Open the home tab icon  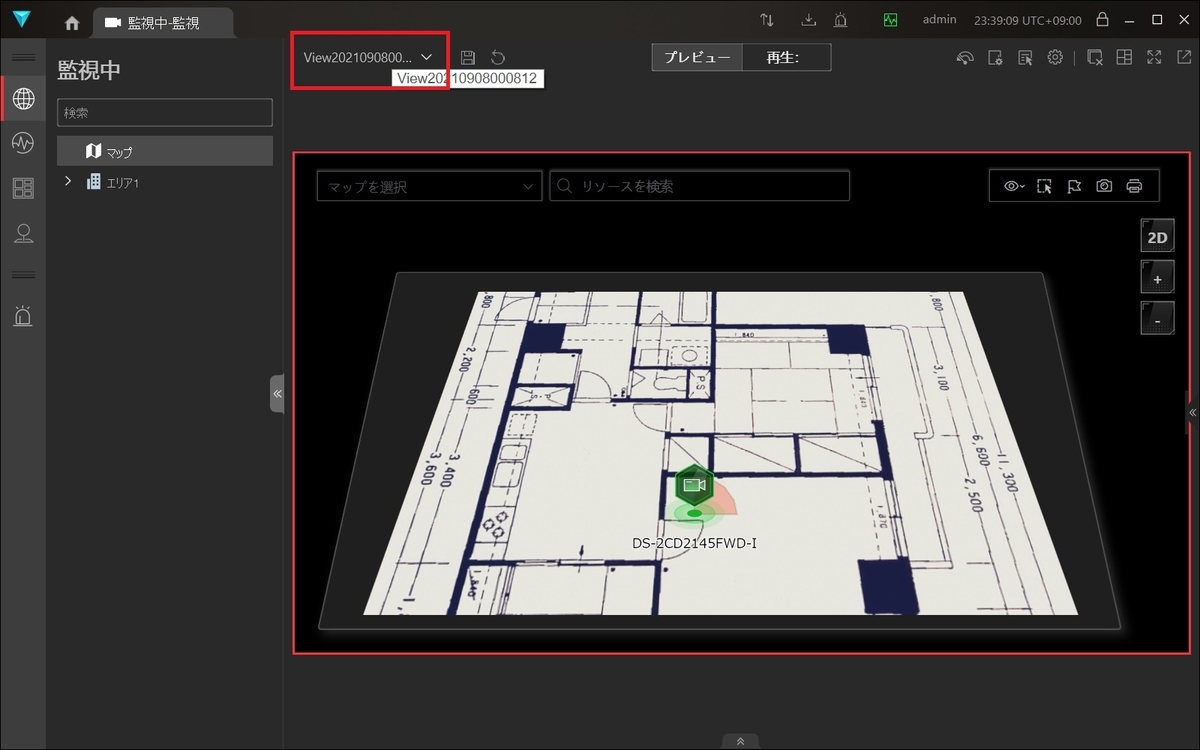pyautogui.click(x=71, y=22)
